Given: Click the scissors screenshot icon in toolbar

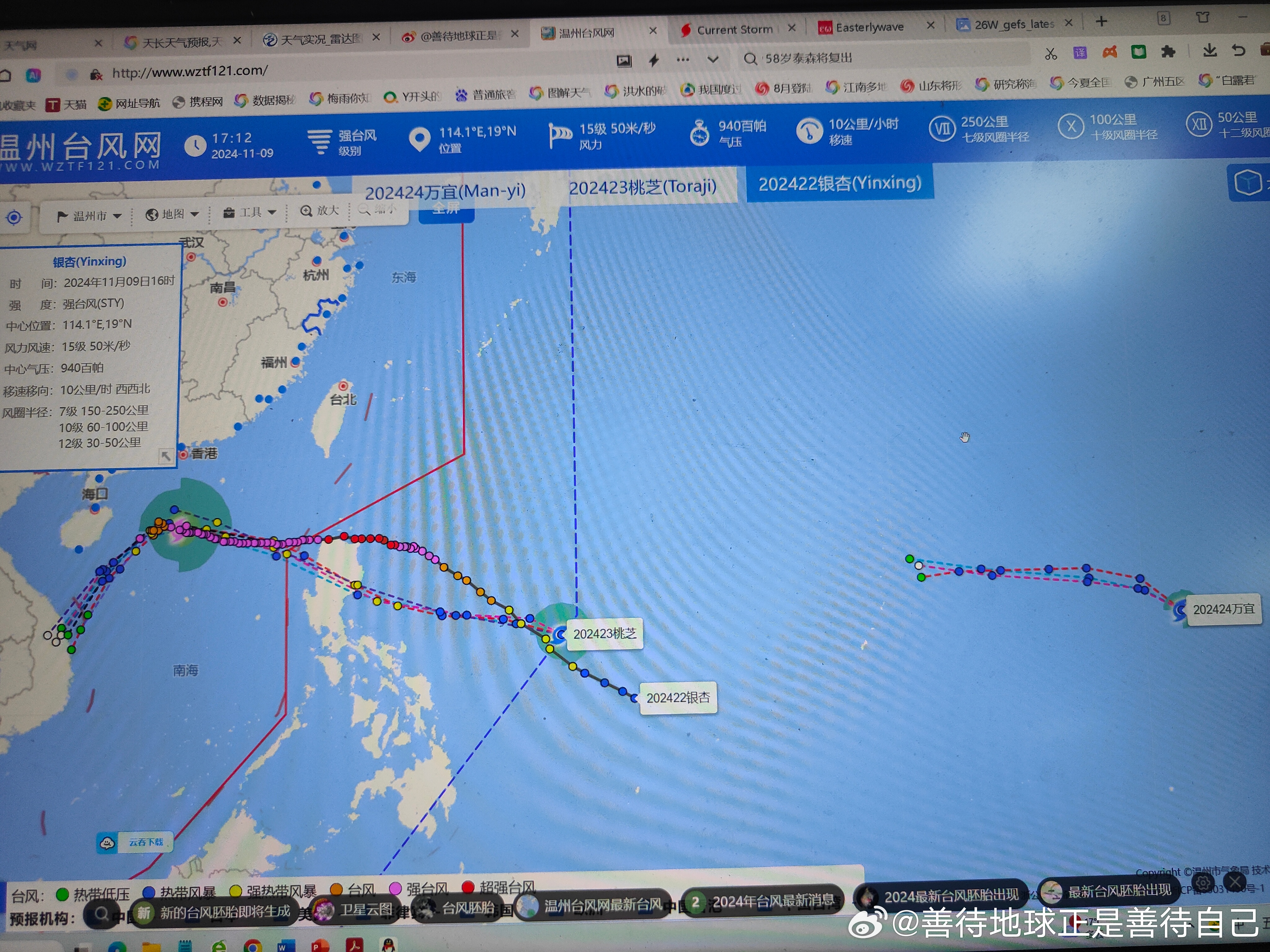Looking at the screenshot, I should pos(1051,54).
